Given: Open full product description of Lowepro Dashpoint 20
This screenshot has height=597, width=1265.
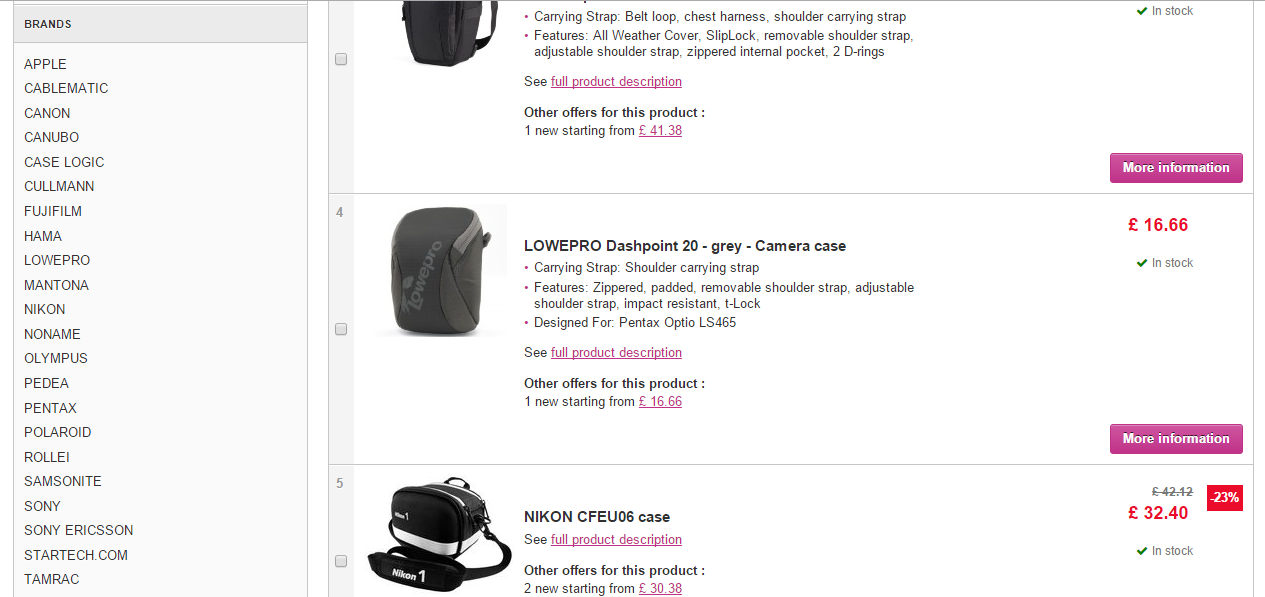Looking at the screenshot, I should click(616, 352).
